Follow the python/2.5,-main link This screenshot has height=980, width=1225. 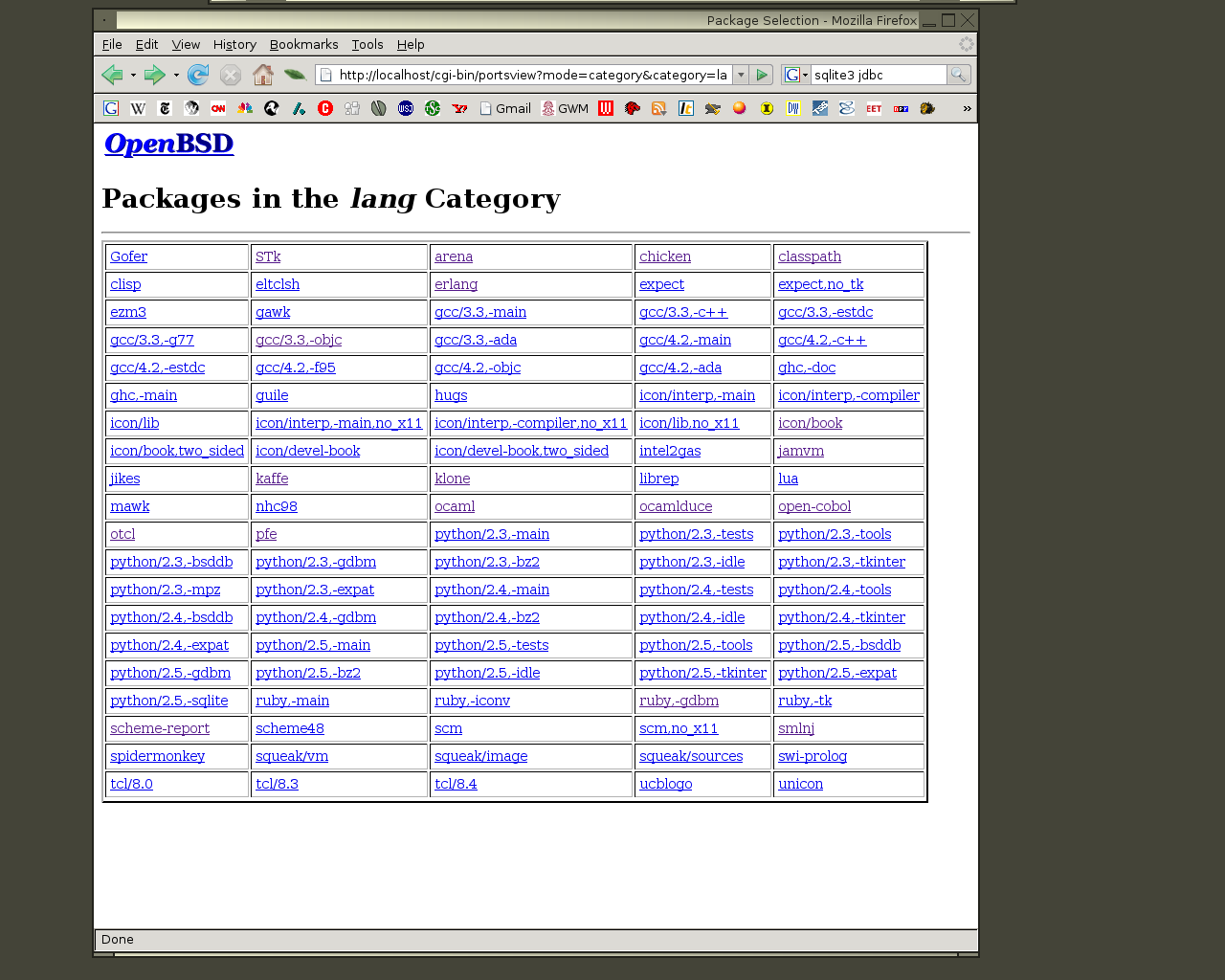[313, 645]
